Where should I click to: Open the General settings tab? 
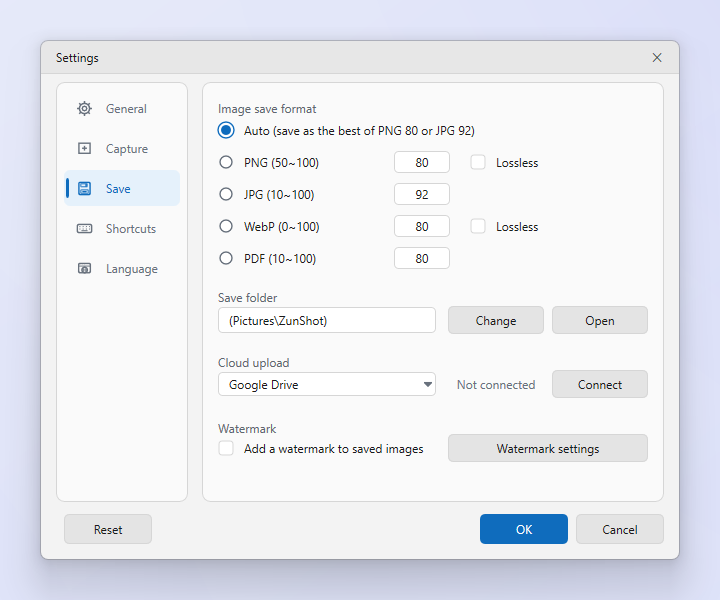click(x=122, y=109)
